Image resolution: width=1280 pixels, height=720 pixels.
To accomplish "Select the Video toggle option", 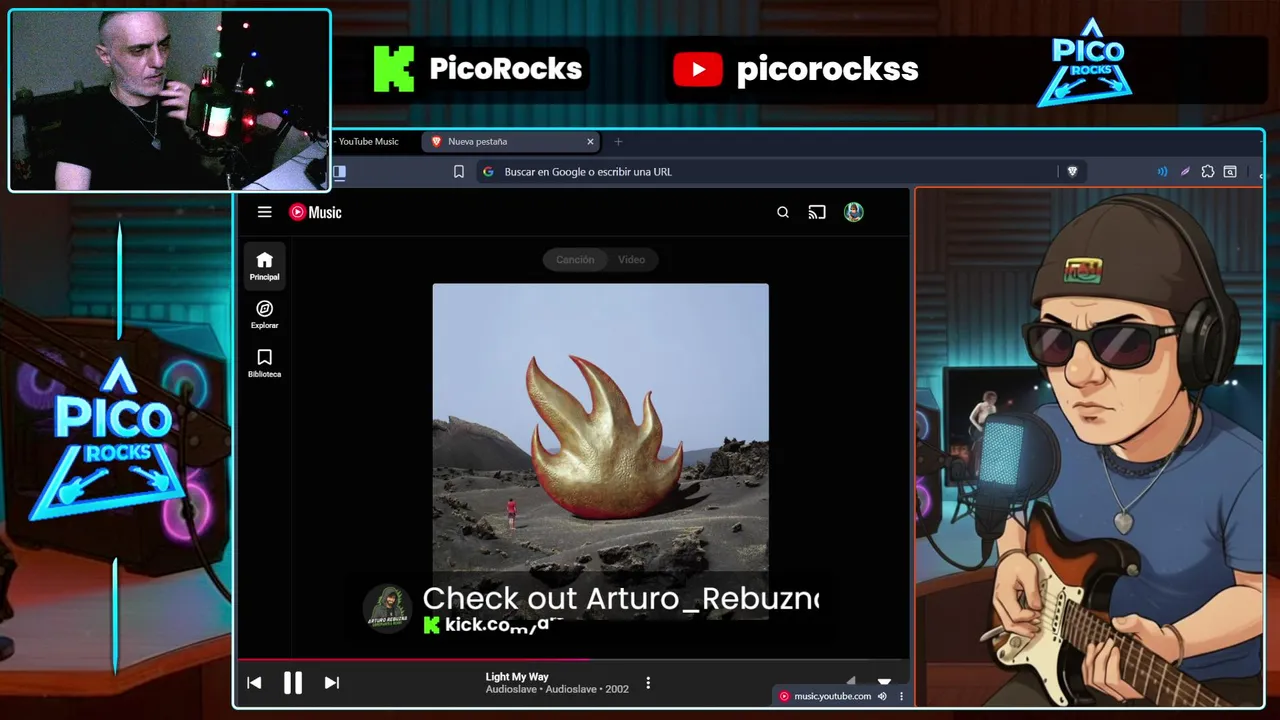I will (631, 260).
